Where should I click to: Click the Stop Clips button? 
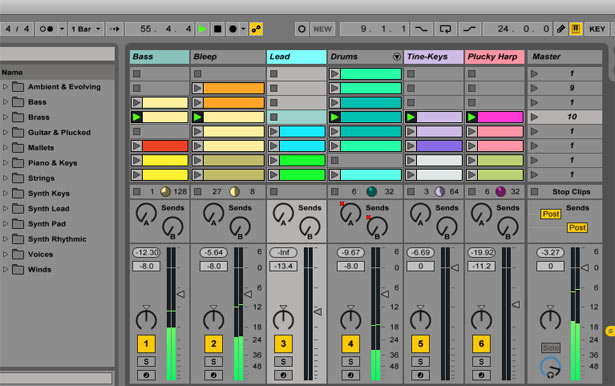coord(571,192)
